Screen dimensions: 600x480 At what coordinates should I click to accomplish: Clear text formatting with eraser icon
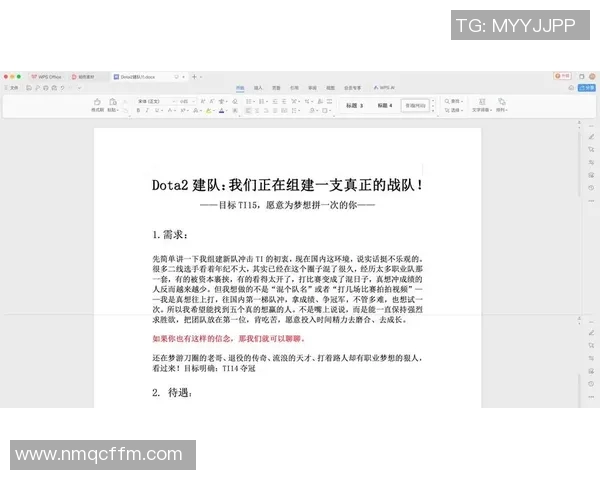pos(235,101)
